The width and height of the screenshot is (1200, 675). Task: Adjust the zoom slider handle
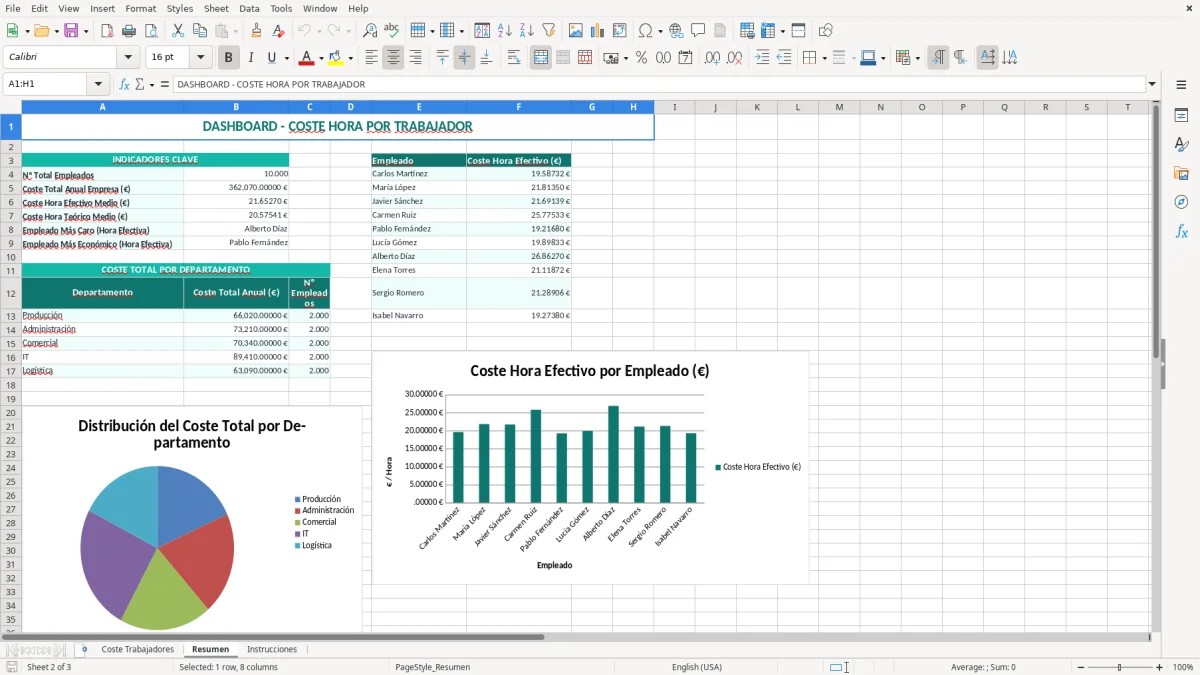(1120, 667)
